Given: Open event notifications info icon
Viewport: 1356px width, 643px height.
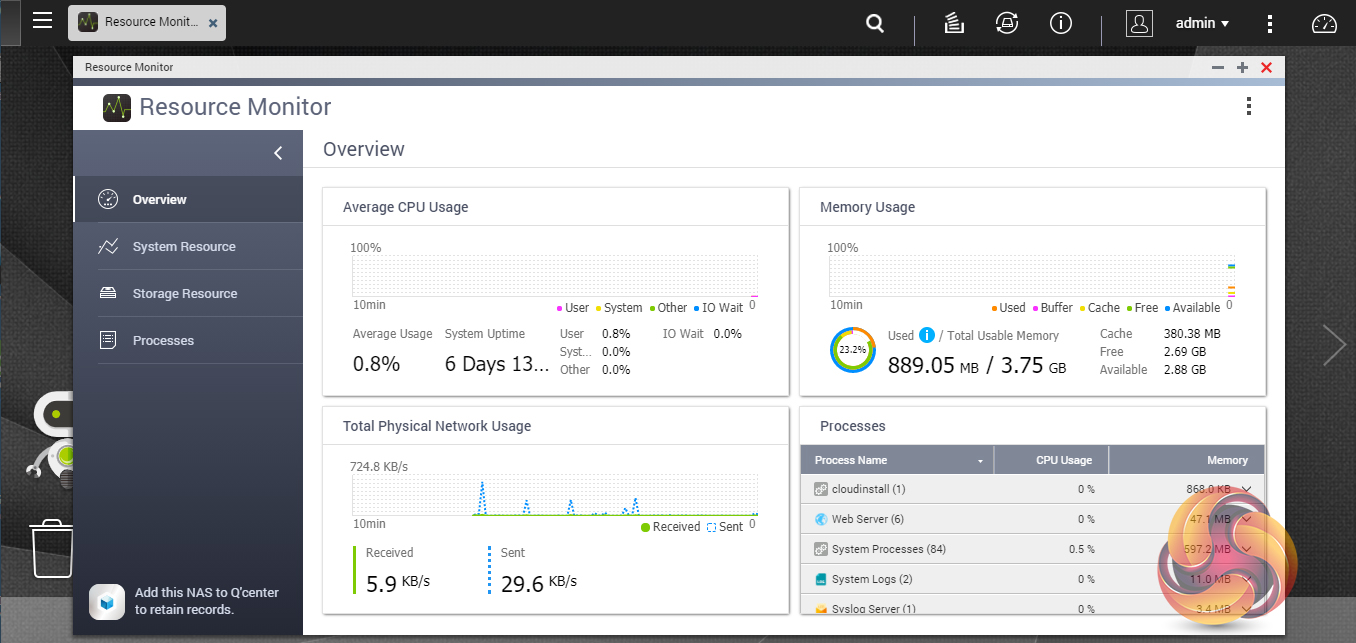Looking at the screenshot, I should [x=1060, y=23].
